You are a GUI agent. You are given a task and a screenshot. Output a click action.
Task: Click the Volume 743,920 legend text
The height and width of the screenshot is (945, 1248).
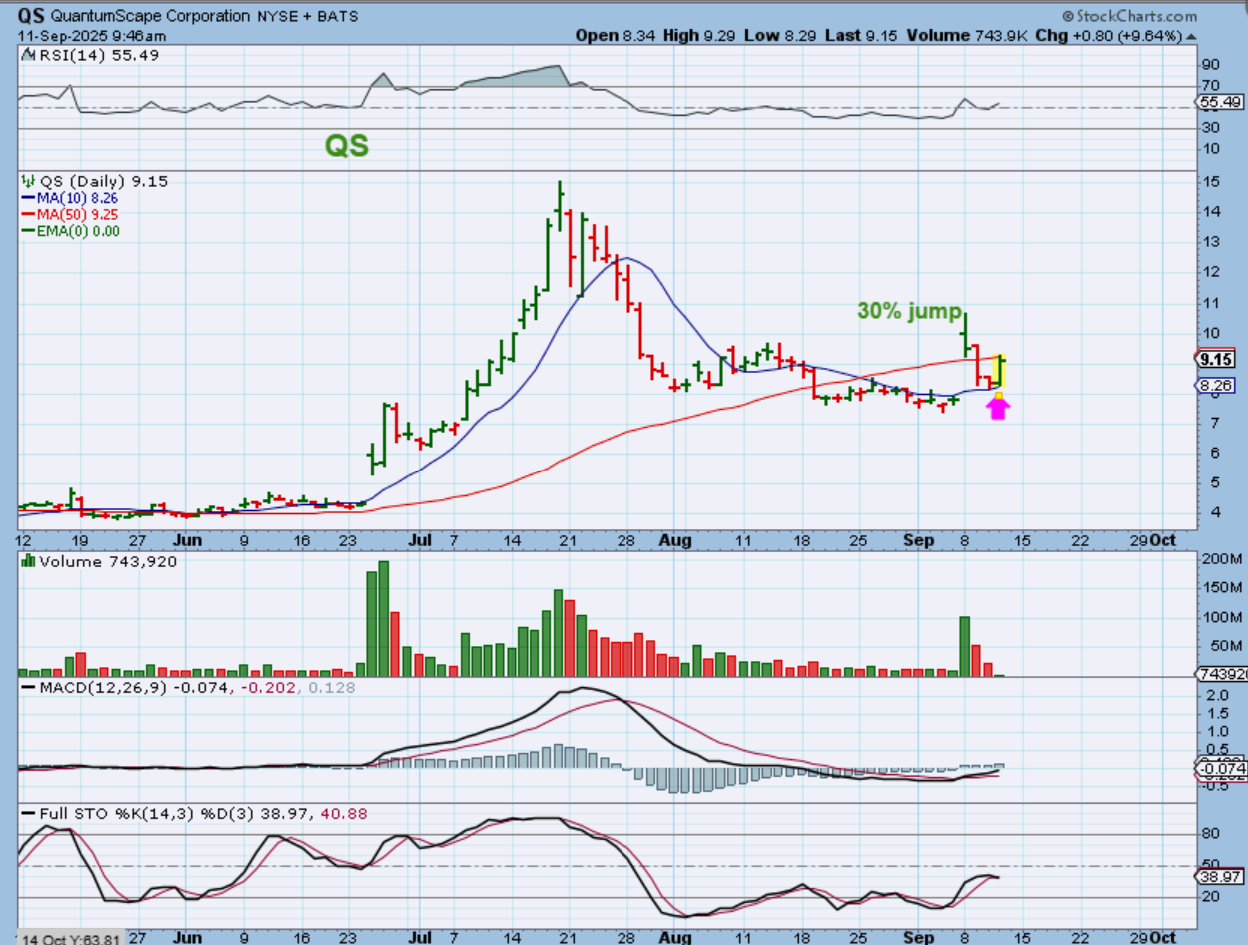[x=107, y=562]
